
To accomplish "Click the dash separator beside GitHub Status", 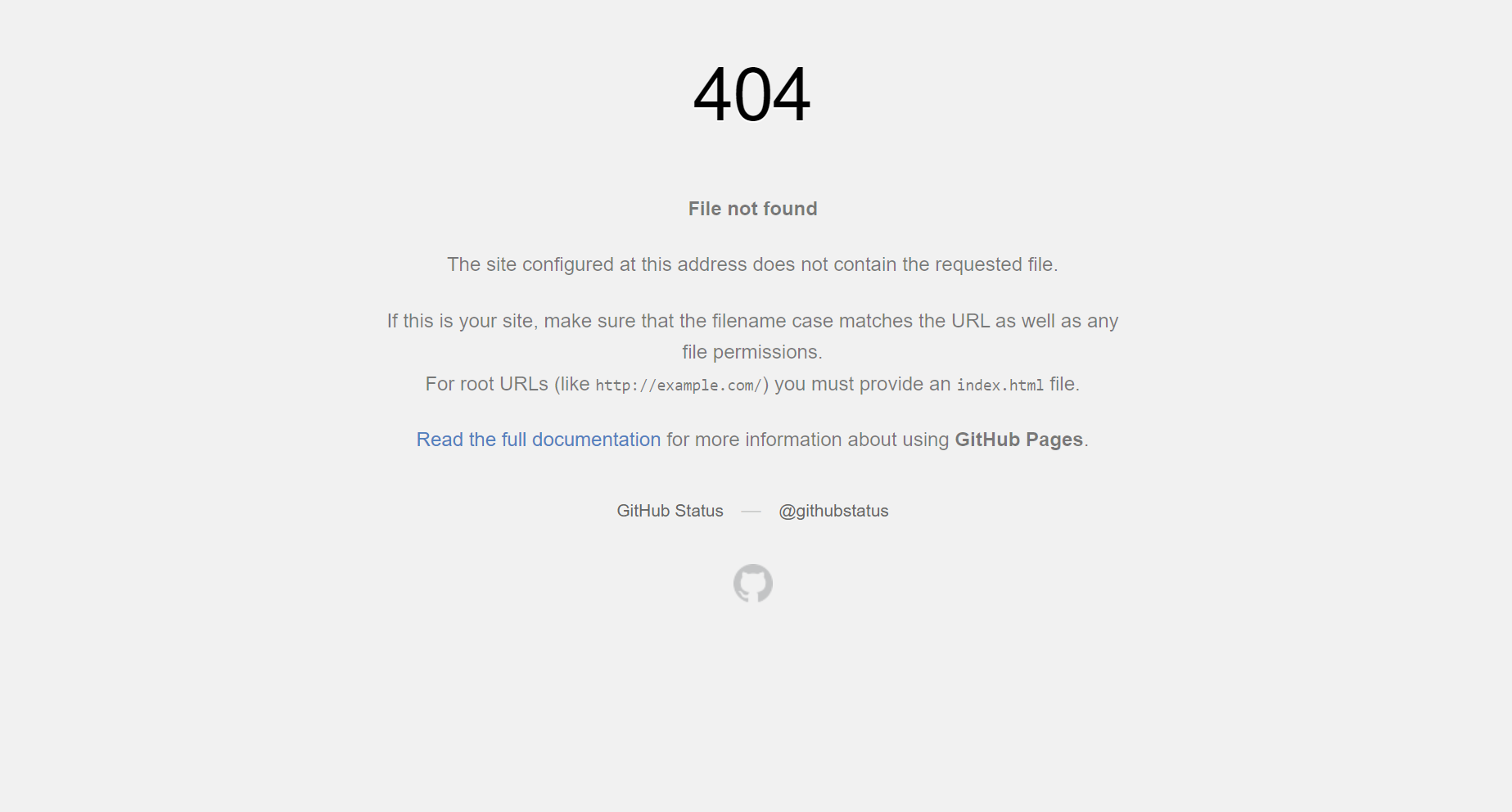I will (x=751, y=512).
